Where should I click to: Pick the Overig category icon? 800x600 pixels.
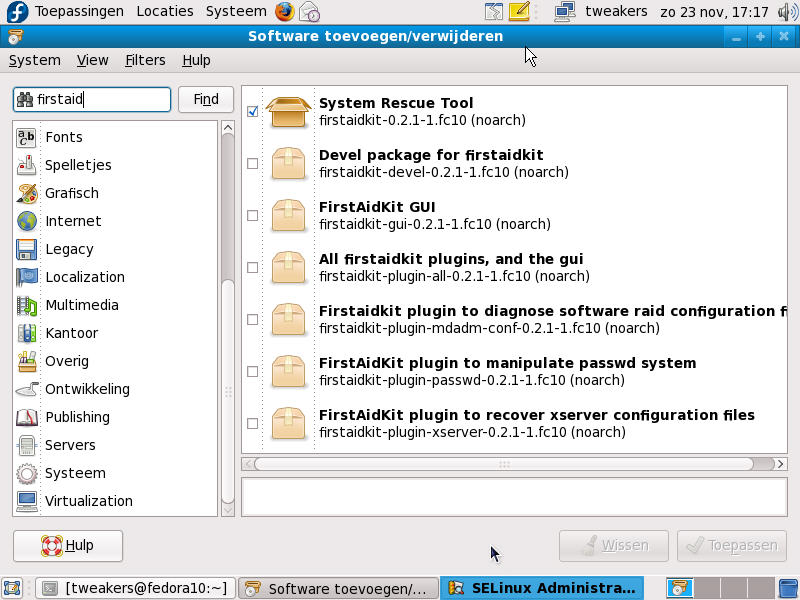[26, 361]
